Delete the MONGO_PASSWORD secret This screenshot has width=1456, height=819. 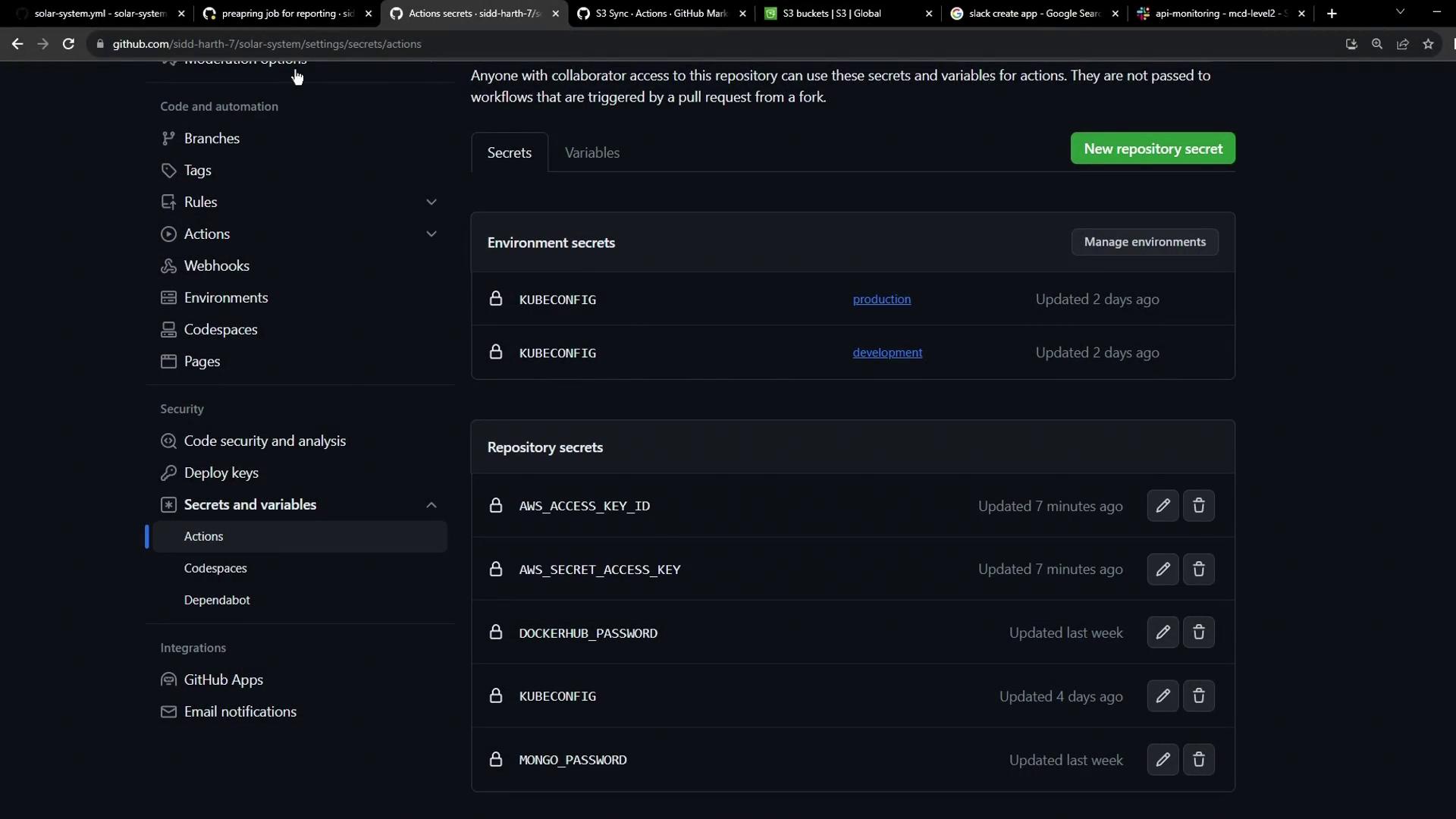coord(1199,760)
